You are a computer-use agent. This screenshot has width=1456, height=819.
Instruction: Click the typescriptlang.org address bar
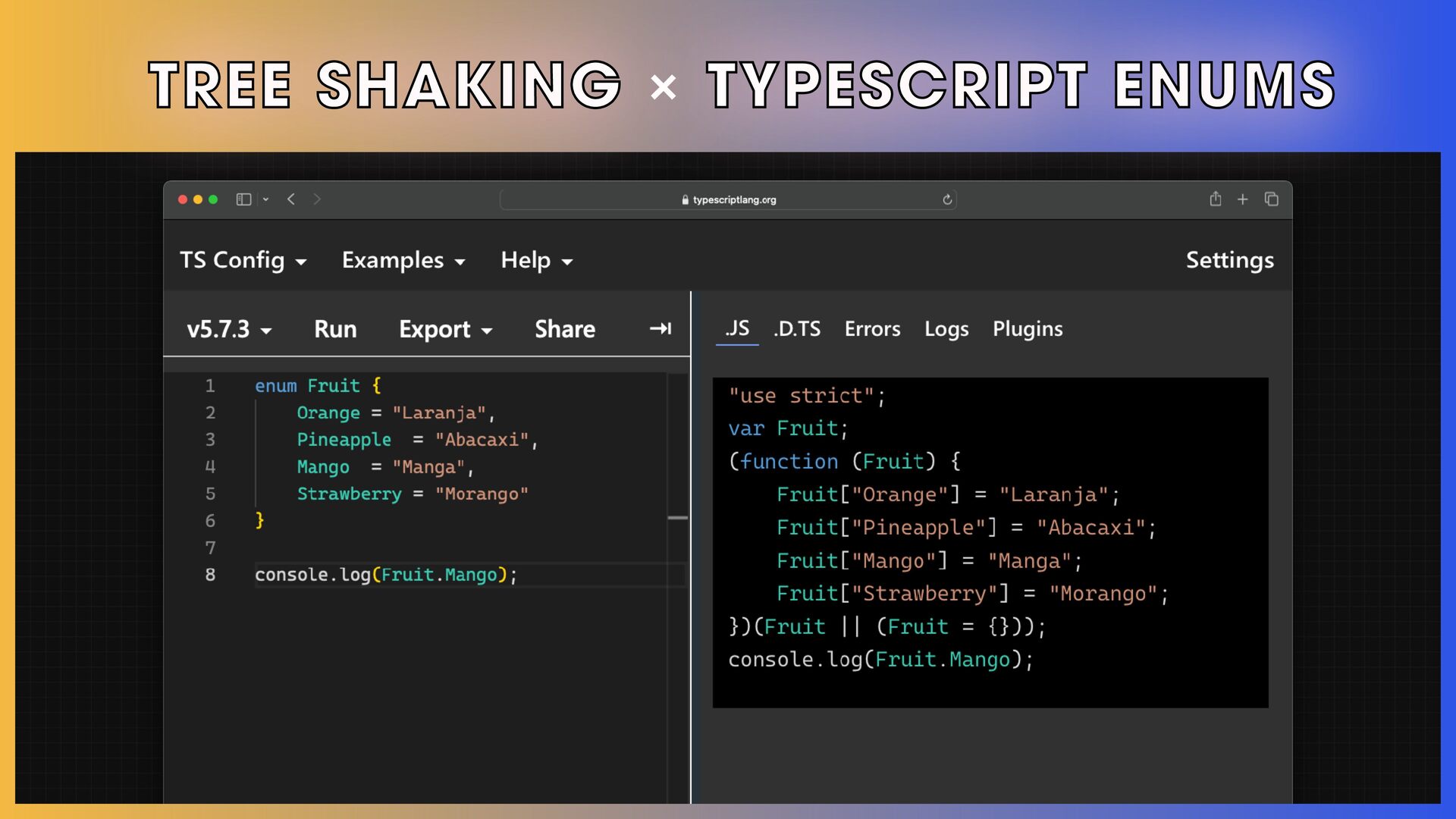pyautogui.click(x=728, y=199)
